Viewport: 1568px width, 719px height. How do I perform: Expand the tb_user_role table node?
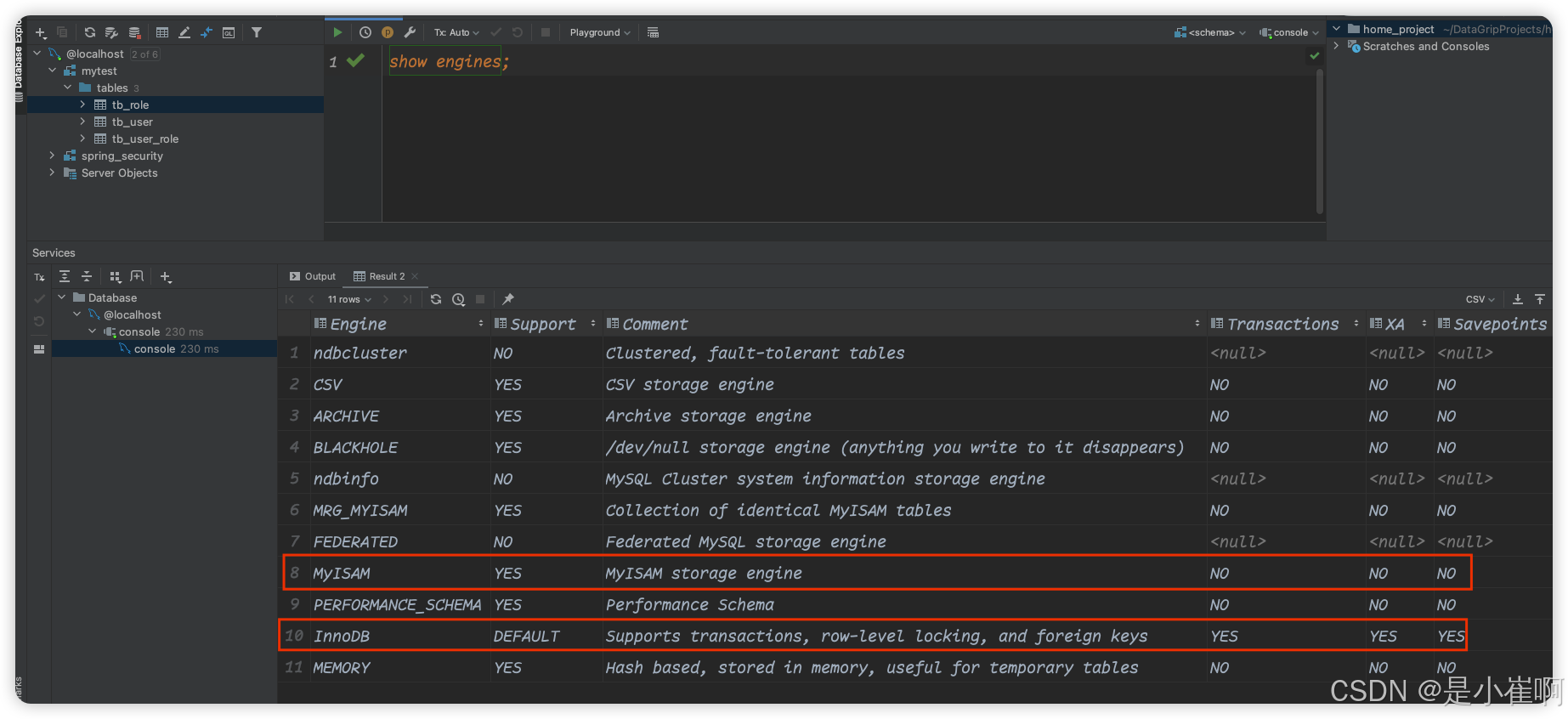[83, 139]
